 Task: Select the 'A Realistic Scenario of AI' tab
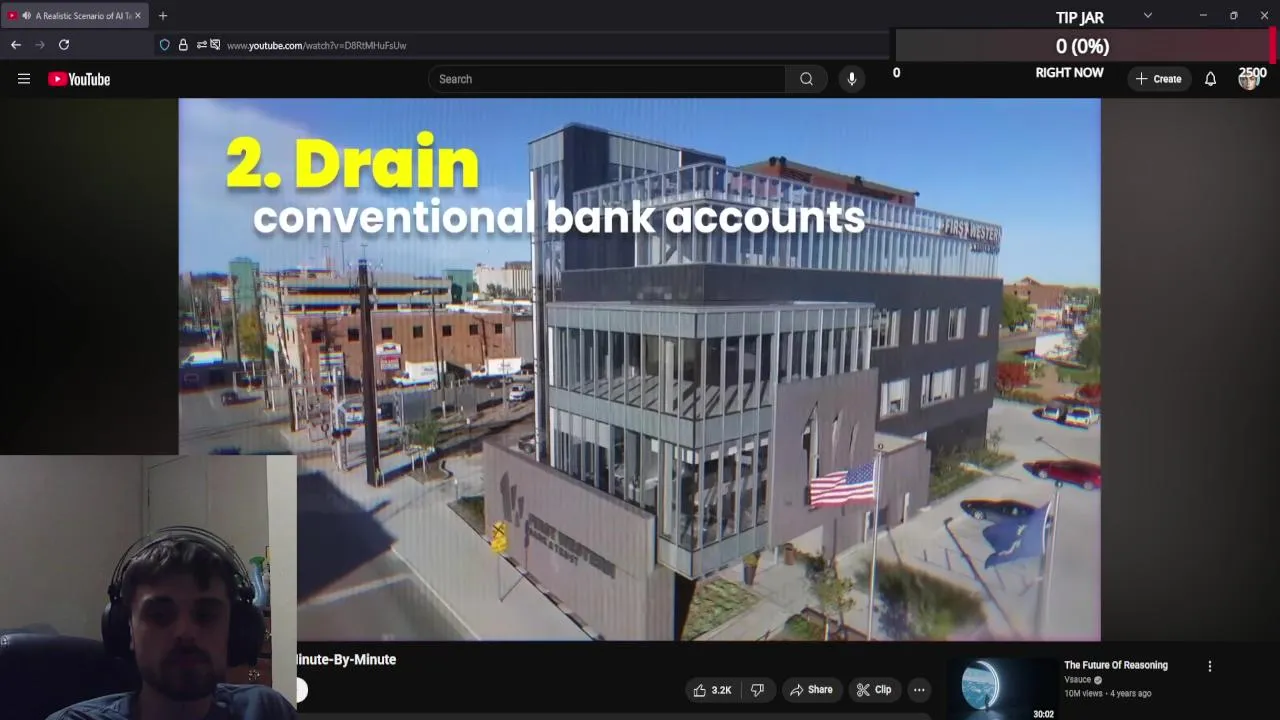(x=77, y=16)
